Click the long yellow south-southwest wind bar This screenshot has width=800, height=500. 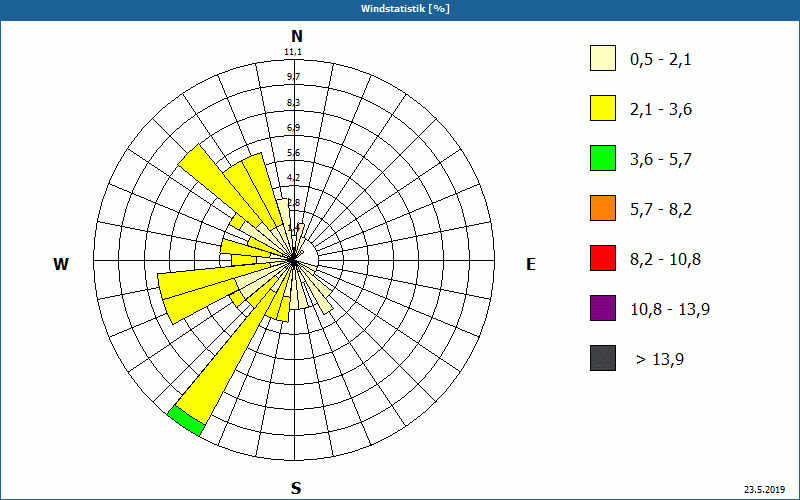pos(228,357)
